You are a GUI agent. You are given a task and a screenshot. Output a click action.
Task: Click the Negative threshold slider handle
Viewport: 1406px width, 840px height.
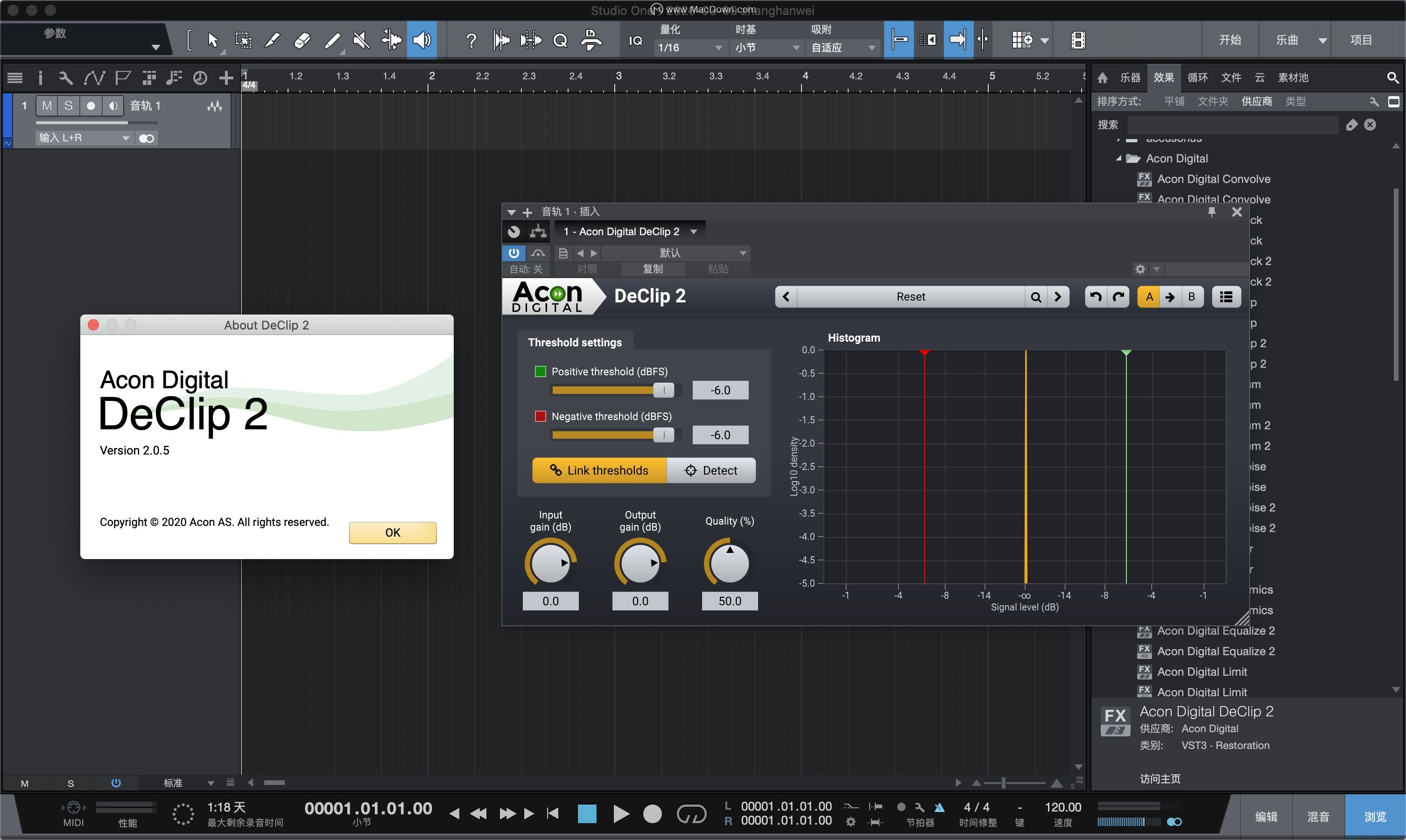[x=663, y=435]
